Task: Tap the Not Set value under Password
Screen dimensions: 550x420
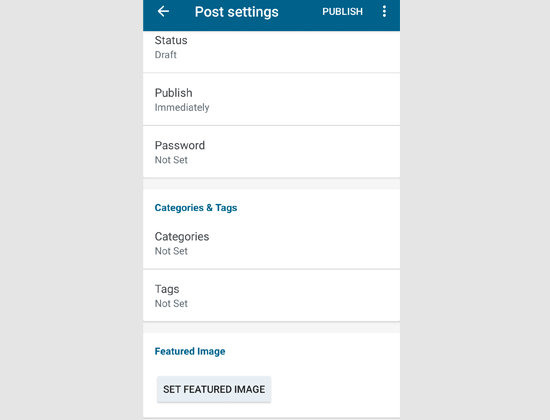Action: click(171, 160)
